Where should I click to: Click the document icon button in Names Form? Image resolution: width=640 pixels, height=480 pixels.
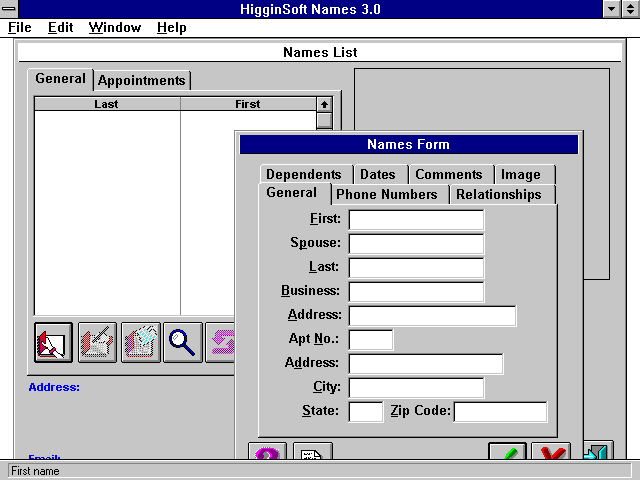312,453
